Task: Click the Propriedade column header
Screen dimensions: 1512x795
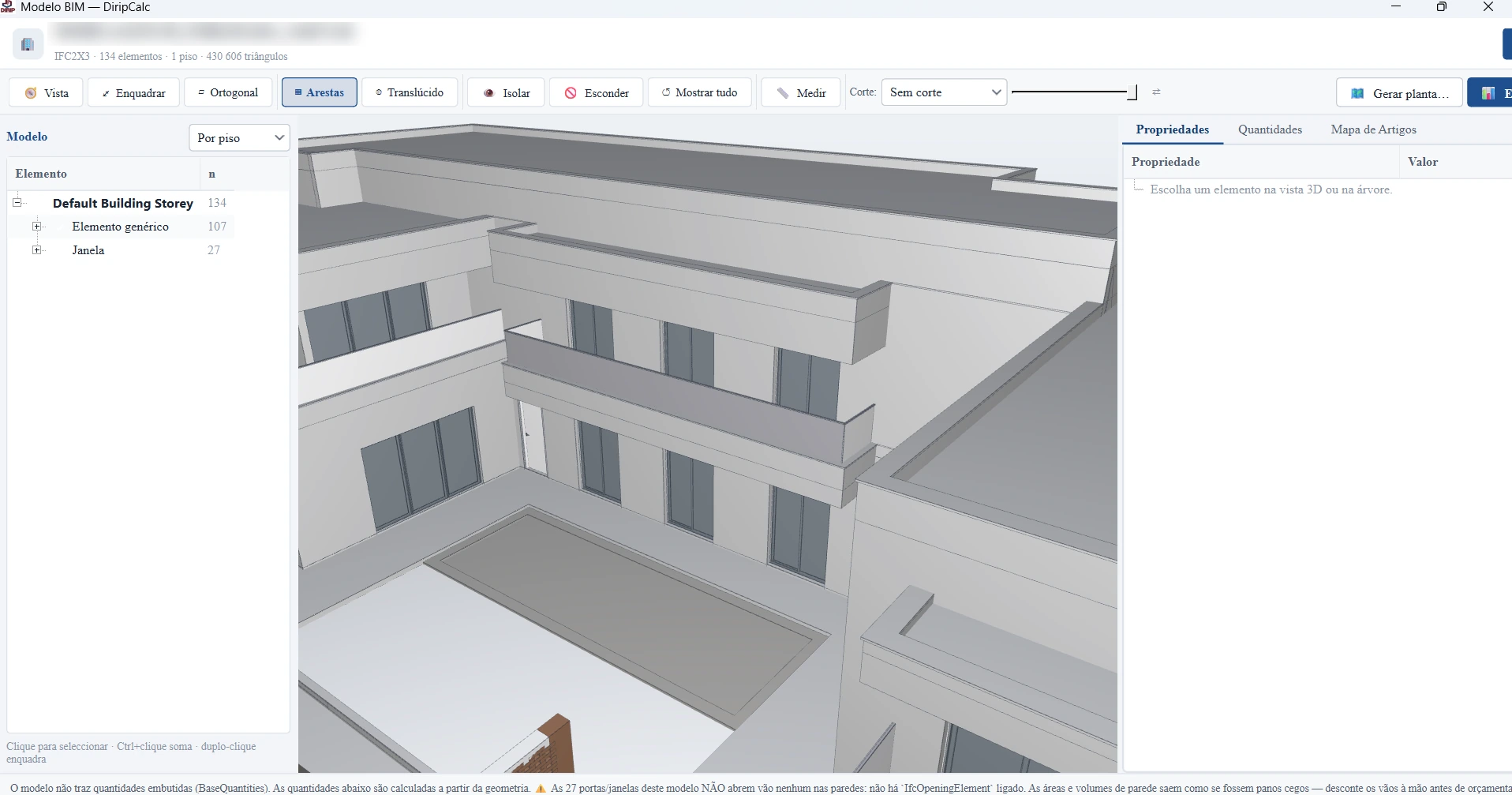Action: 1261,162
